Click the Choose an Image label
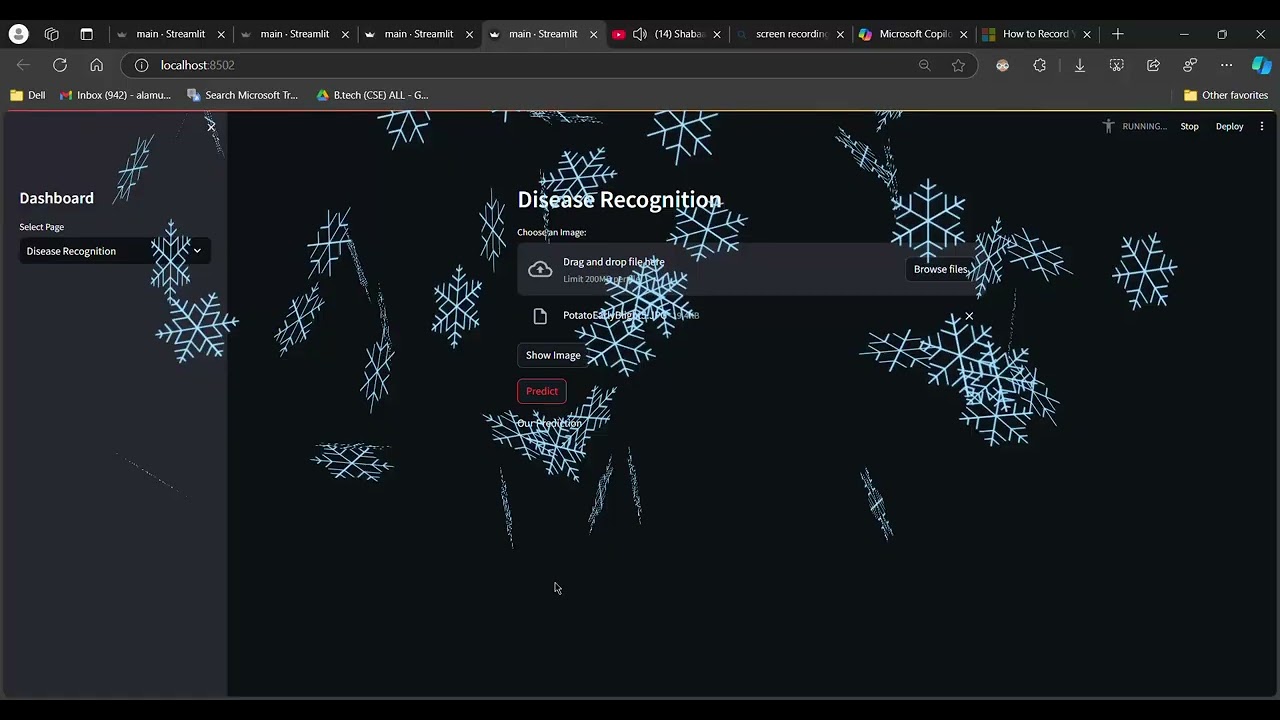 pyautogui.click(x=551, y=232)
